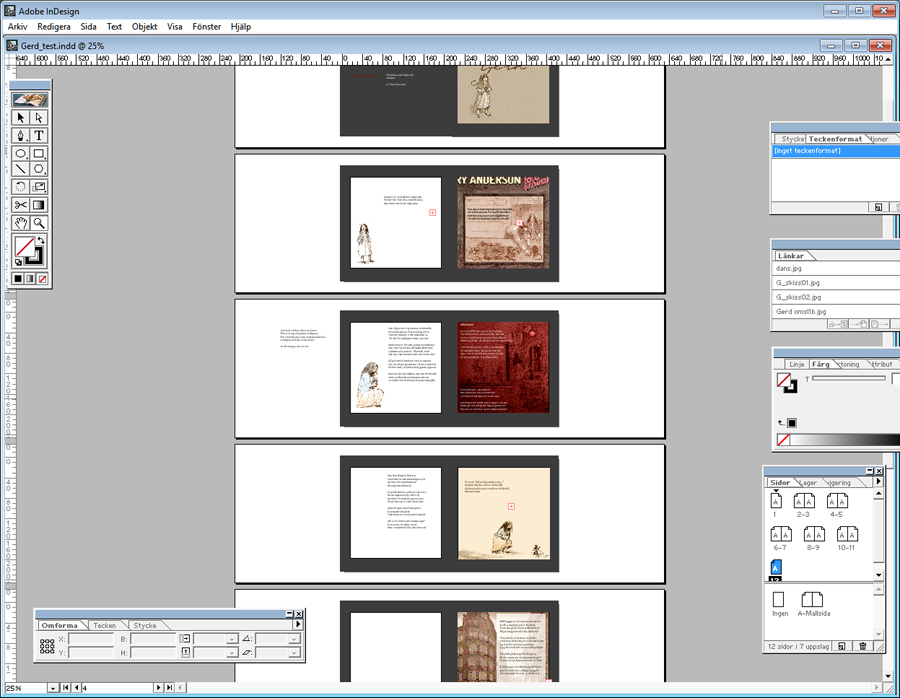Select the G_skiss02.jpg link
Viewport: 900px width, 698px height.
tap(835, 297)
